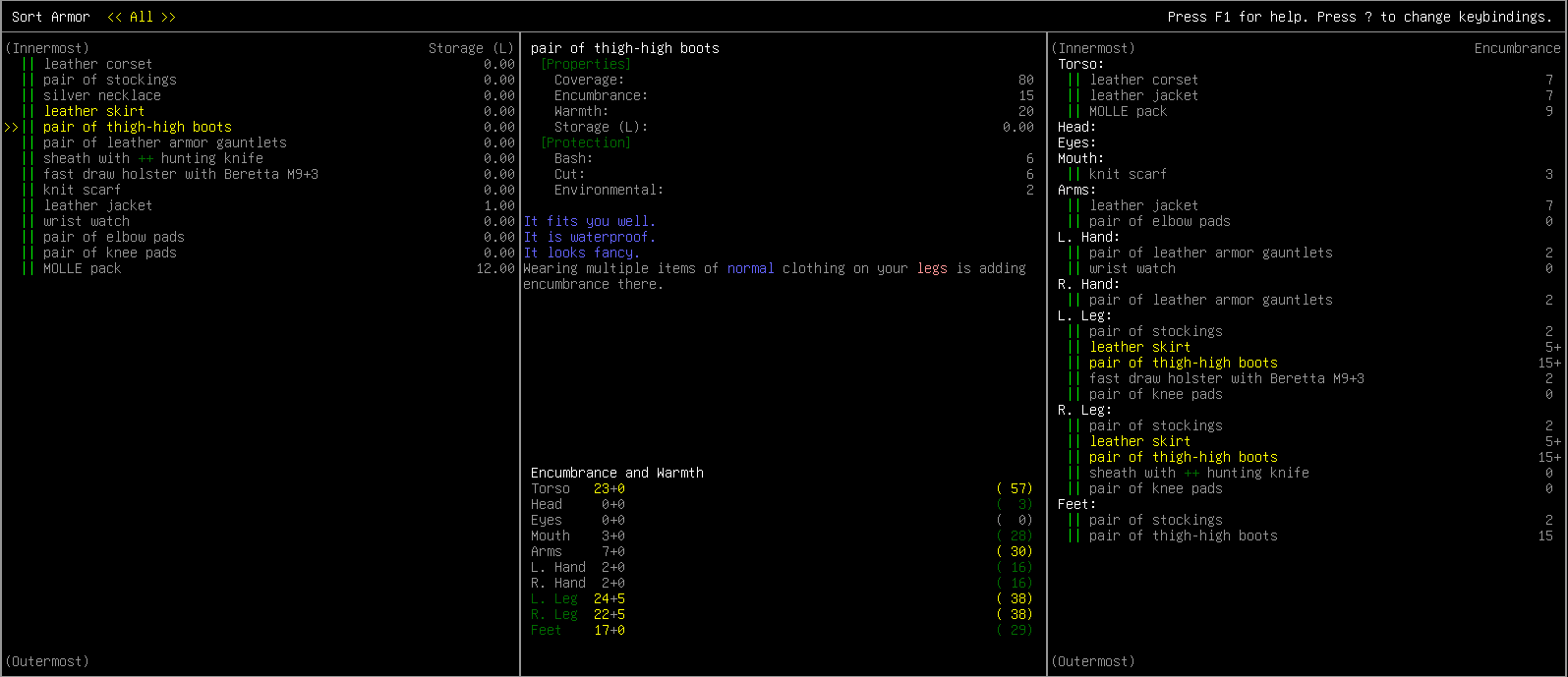Click the Mouth 3+0 summary row
This screenshot has height=677, width=1568.
[783, 536]
